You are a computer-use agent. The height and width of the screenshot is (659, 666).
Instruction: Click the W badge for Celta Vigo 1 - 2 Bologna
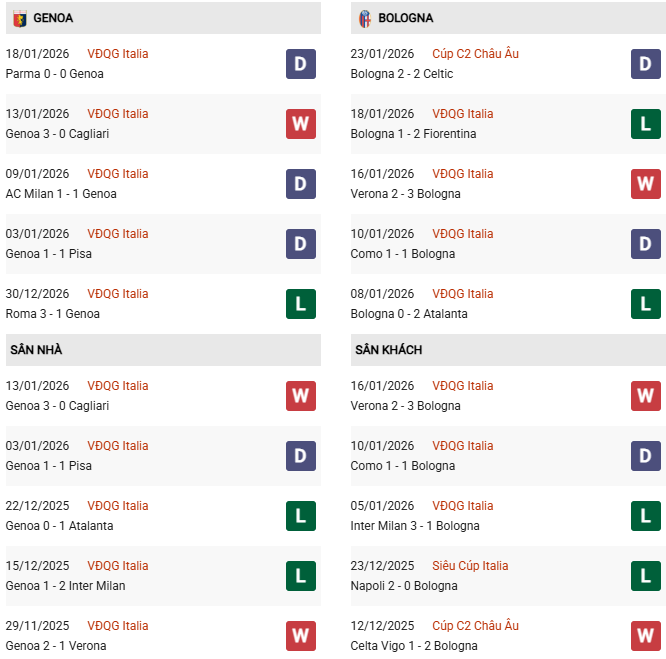[645, 636]
